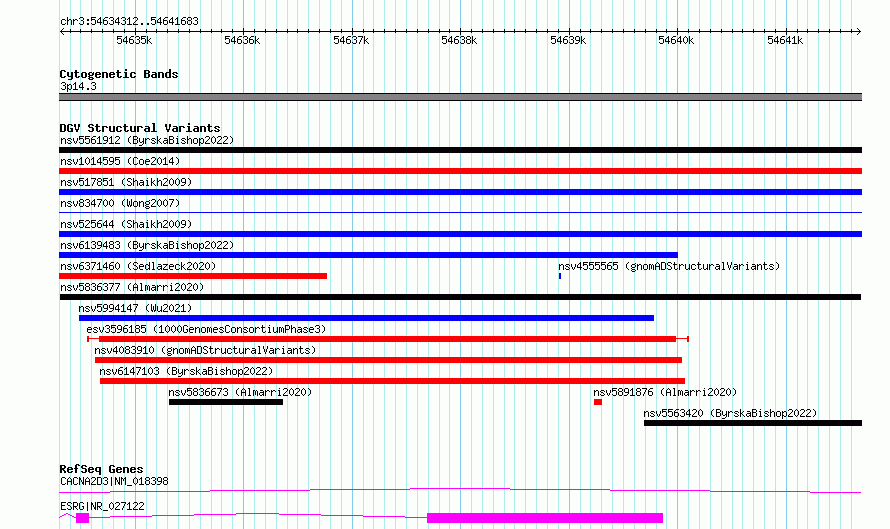
Task: Open variant label nsv5561912 (ByrskaBishop2022)
Action: [x=147, y=140]
